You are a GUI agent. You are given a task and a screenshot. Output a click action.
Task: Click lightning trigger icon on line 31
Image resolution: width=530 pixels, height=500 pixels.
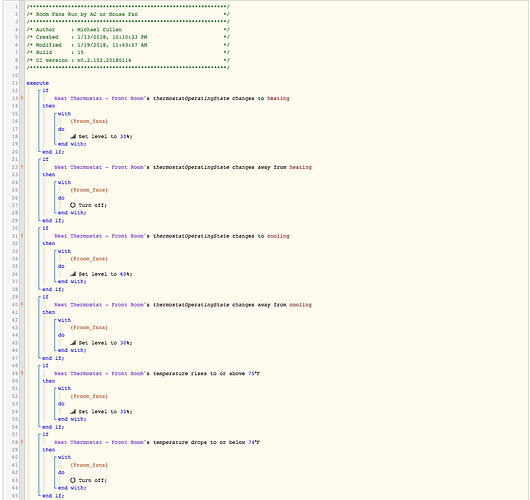pos(22,236)
